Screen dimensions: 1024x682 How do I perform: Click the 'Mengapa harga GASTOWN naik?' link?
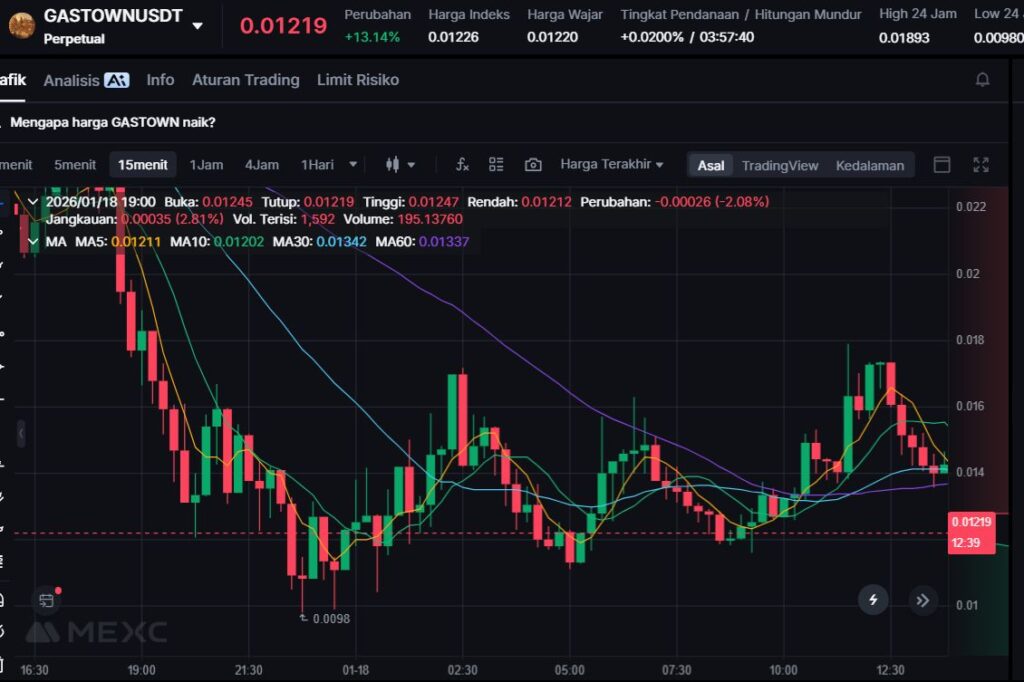(112, 123)
